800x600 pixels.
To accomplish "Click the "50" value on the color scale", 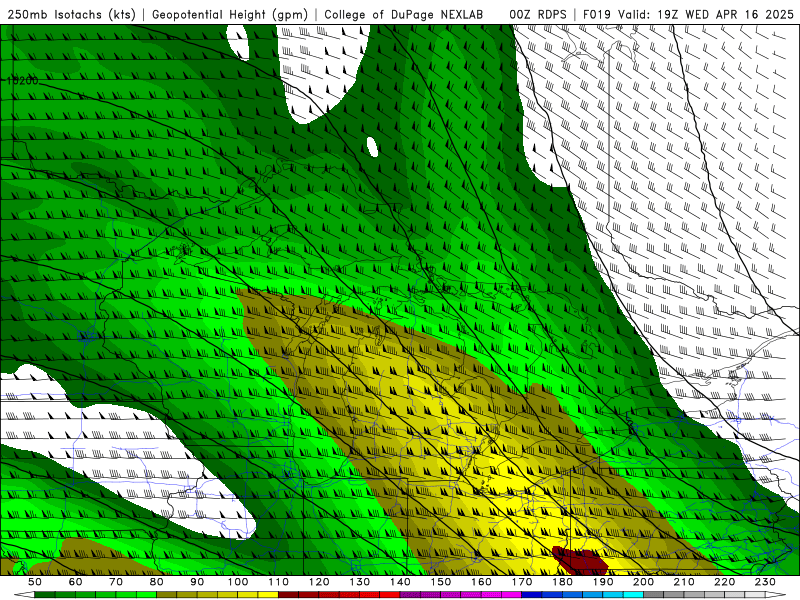I will [35, 582].
